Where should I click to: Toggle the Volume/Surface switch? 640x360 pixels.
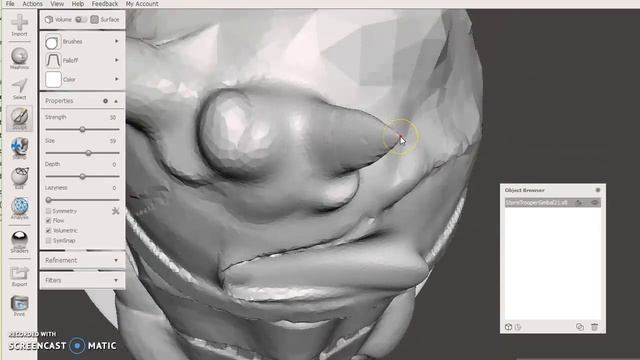click(x=81, y=20)
